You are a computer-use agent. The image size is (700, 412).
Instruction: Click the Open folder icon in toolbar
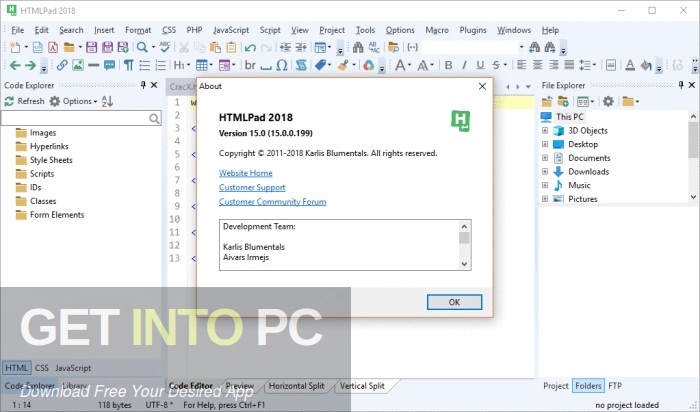69,47
